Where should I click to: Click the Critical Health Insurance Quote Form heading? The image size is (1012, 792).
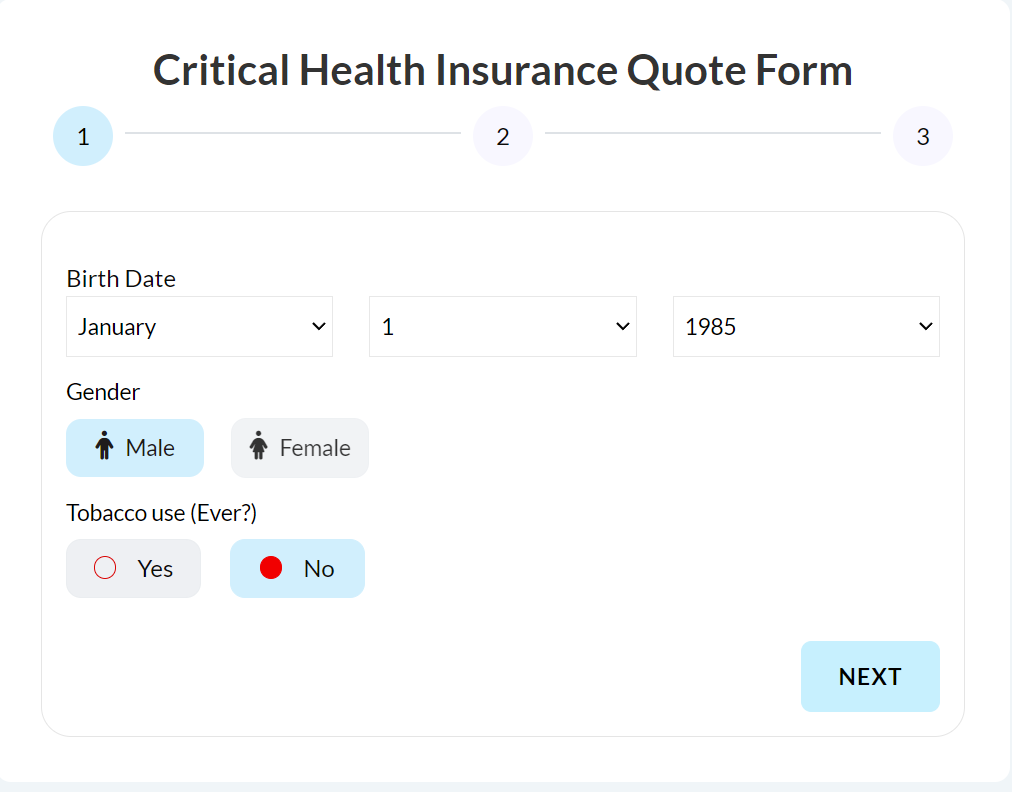tap(503, 70)
